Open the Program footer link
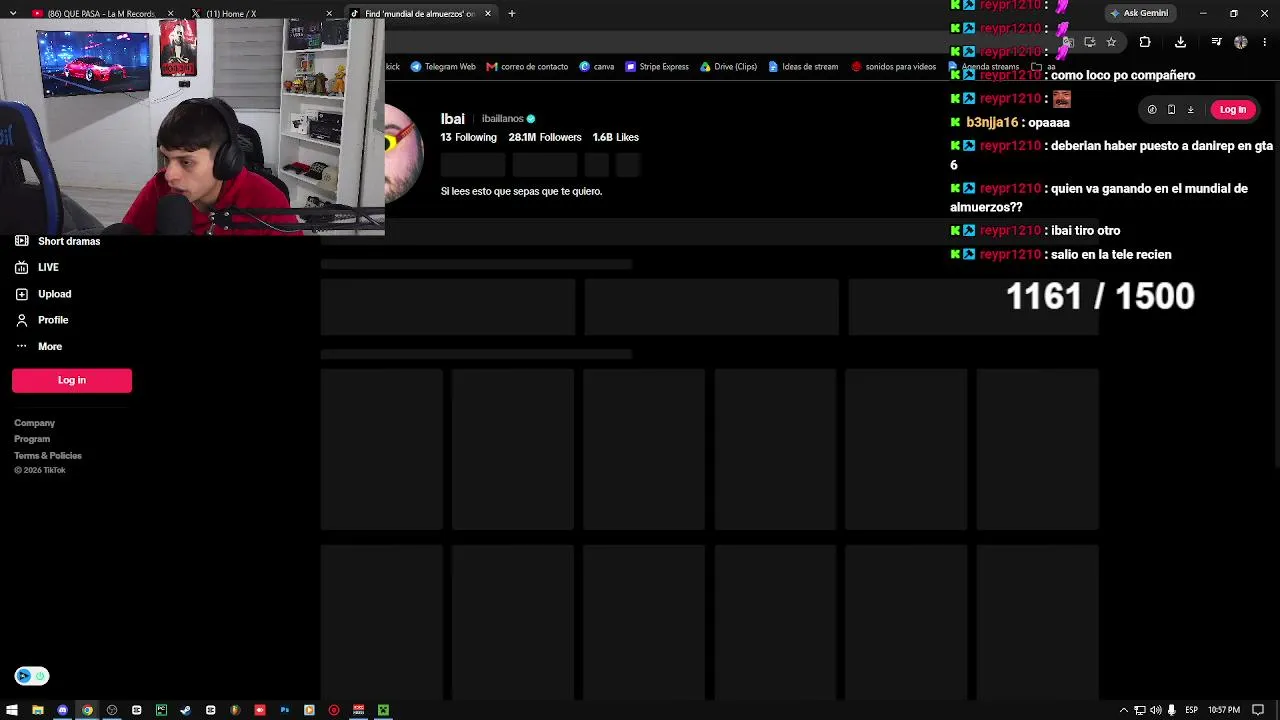The image size is (1280, 720). click(32, 439)
